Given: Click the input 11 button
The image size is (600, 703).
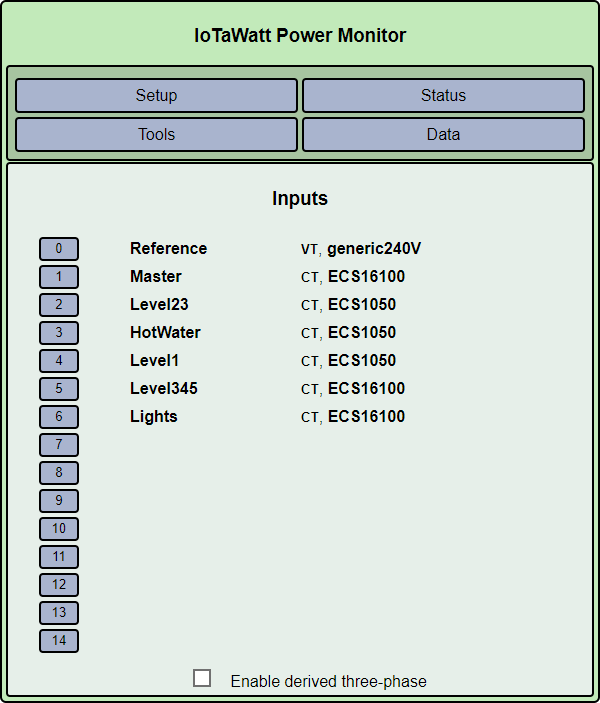Looking at the screenshot, I should tap(59, 557).
